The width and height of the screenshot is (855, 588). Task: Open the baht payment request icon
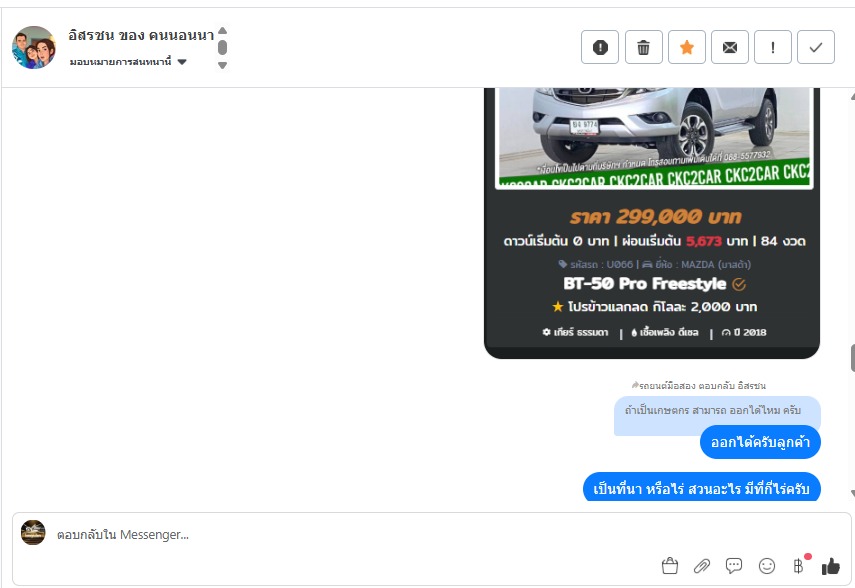(799, 566)
